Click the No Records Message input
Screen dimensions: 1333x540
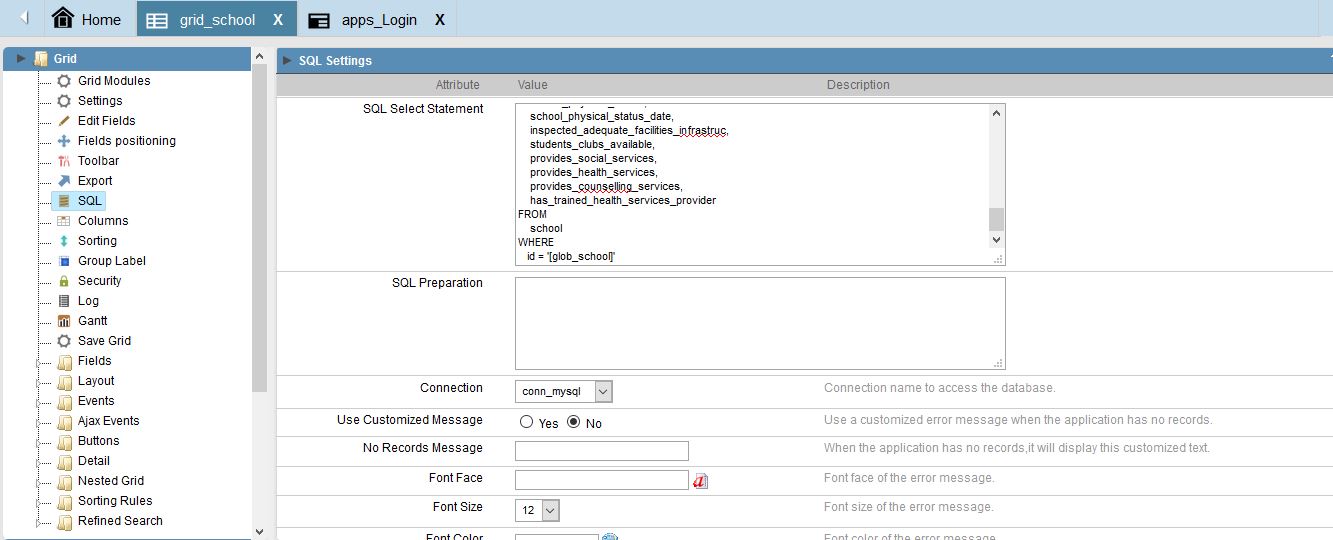(602, 451)
